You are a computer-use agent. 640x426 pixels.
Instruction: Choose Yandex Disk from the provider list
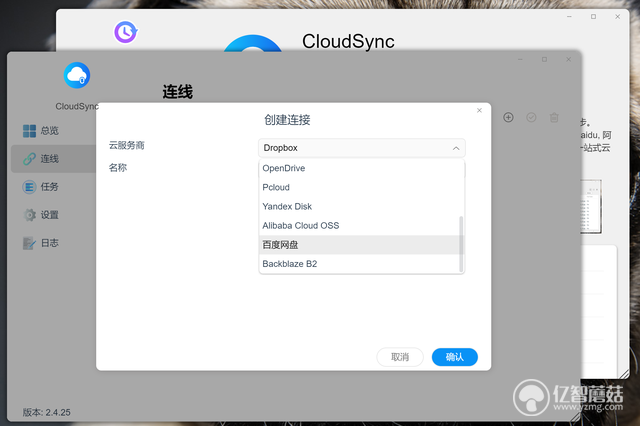click(359, 206)
